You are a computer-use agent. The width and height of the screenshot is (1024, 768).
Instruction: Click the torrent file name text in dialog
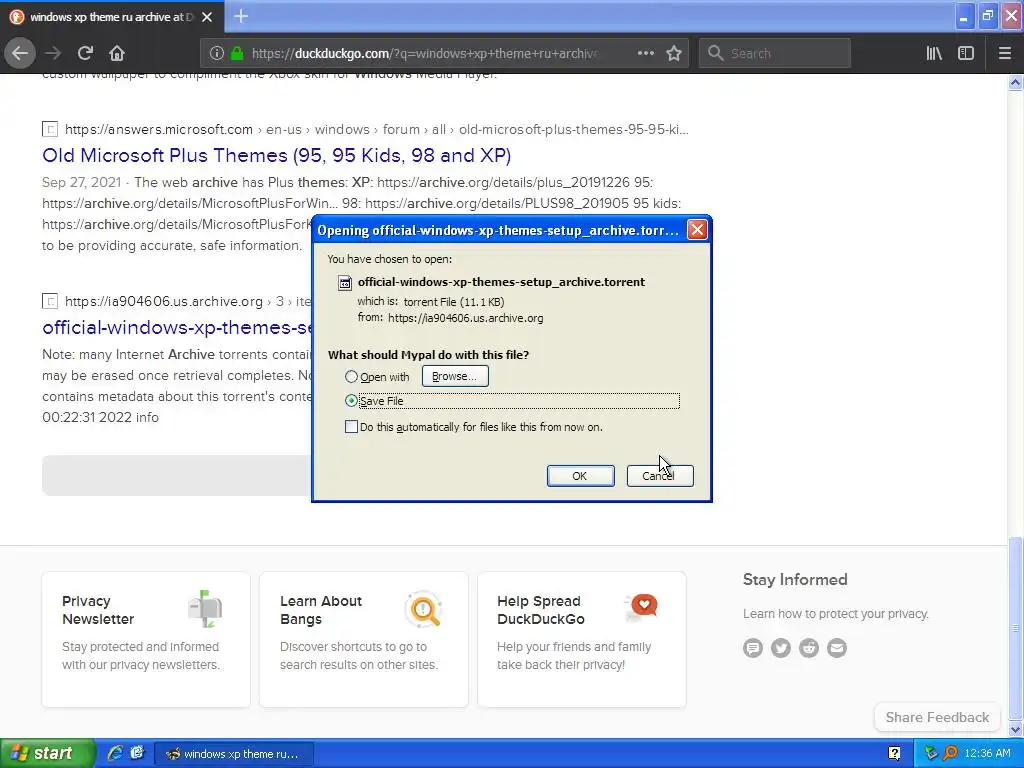(501, 282)
